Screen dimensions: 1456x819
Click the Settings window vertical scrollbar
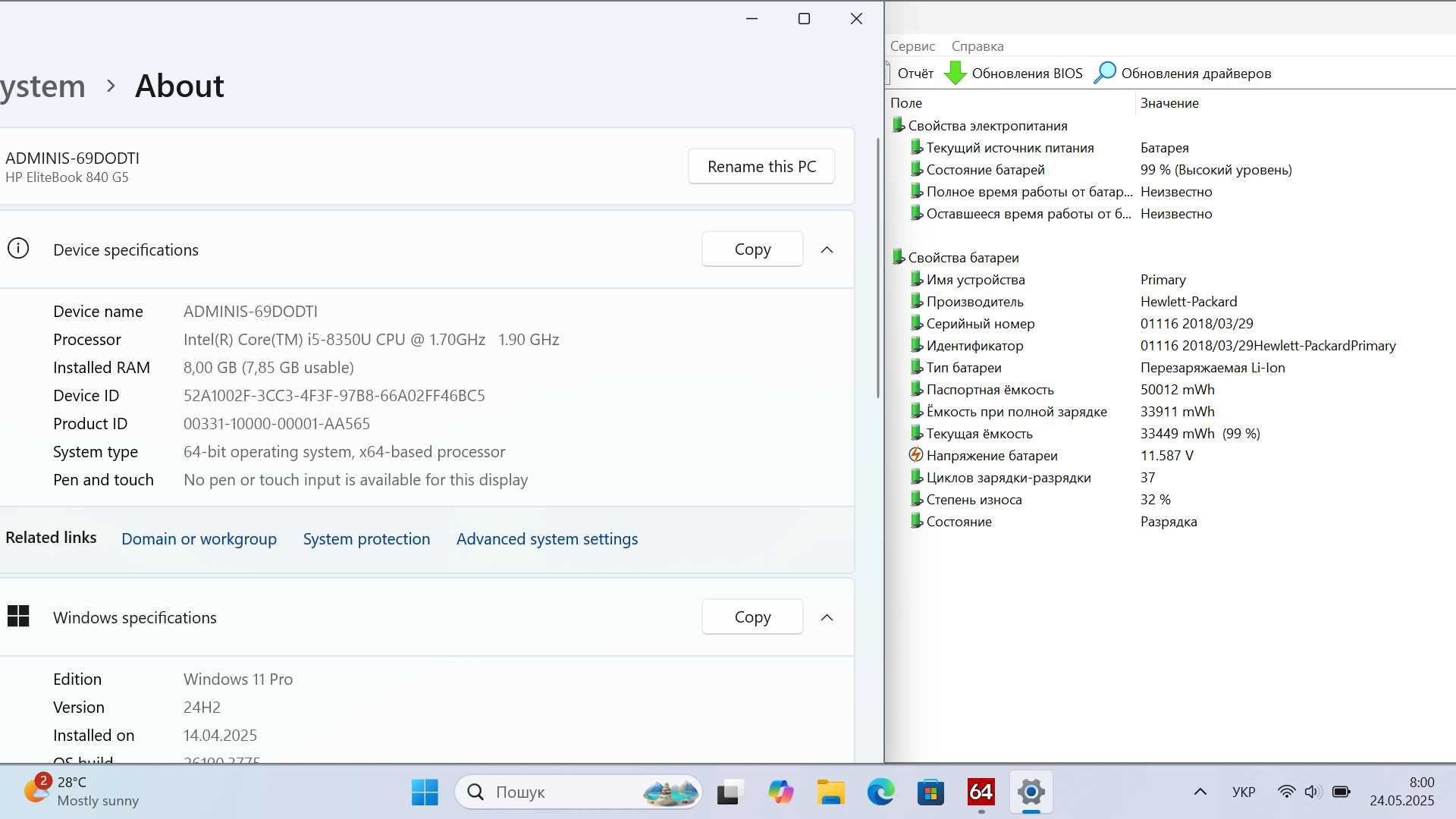point(878,268)
